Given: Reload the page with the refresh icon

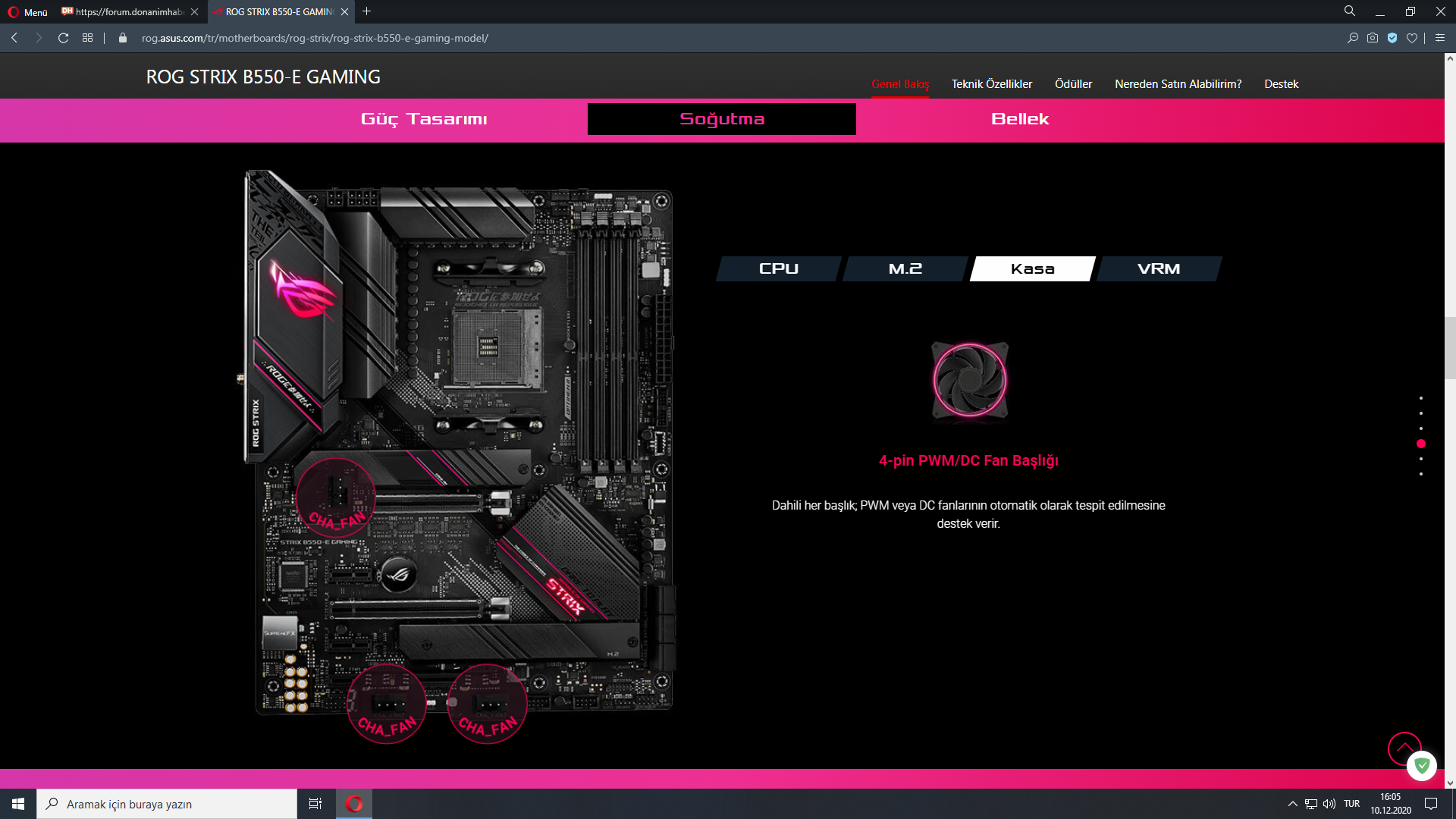Looking at the screenshot, I should coord(64,38).
